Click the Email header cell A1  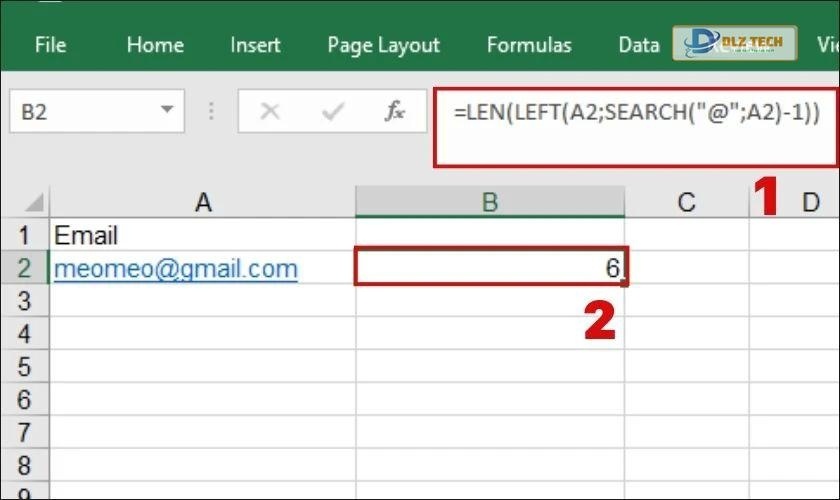click(x=202, y=235)
